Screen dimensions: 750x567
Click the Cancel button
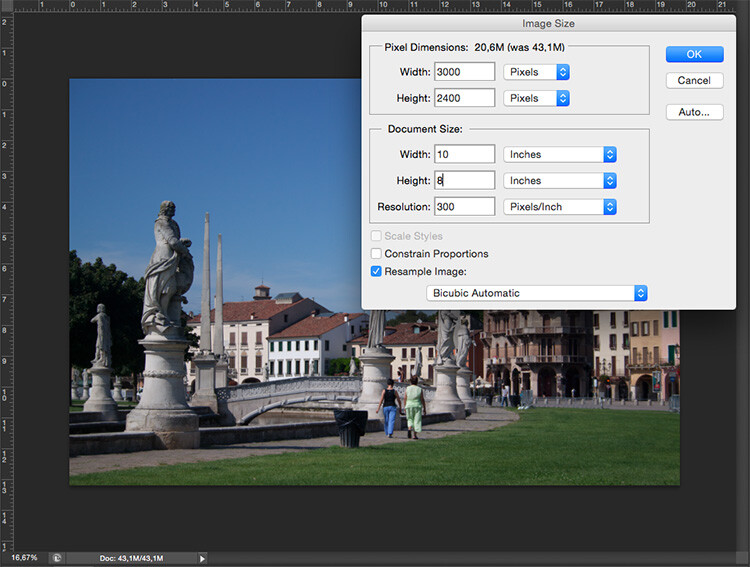click(x=694, y=80)
